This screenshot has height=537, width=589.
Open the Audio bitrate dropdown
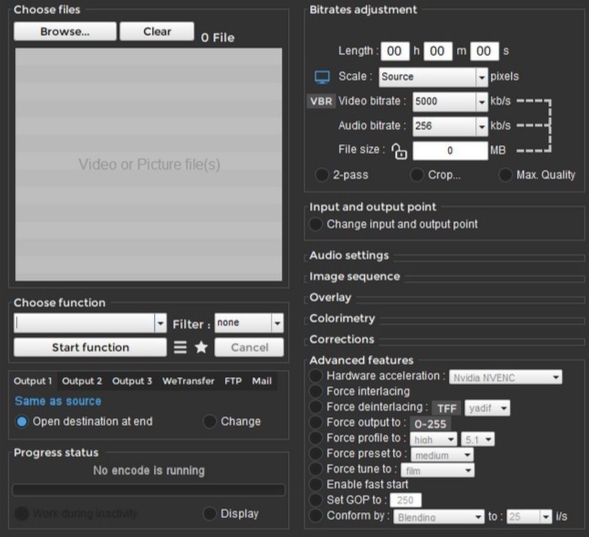(x=450, y=126)
